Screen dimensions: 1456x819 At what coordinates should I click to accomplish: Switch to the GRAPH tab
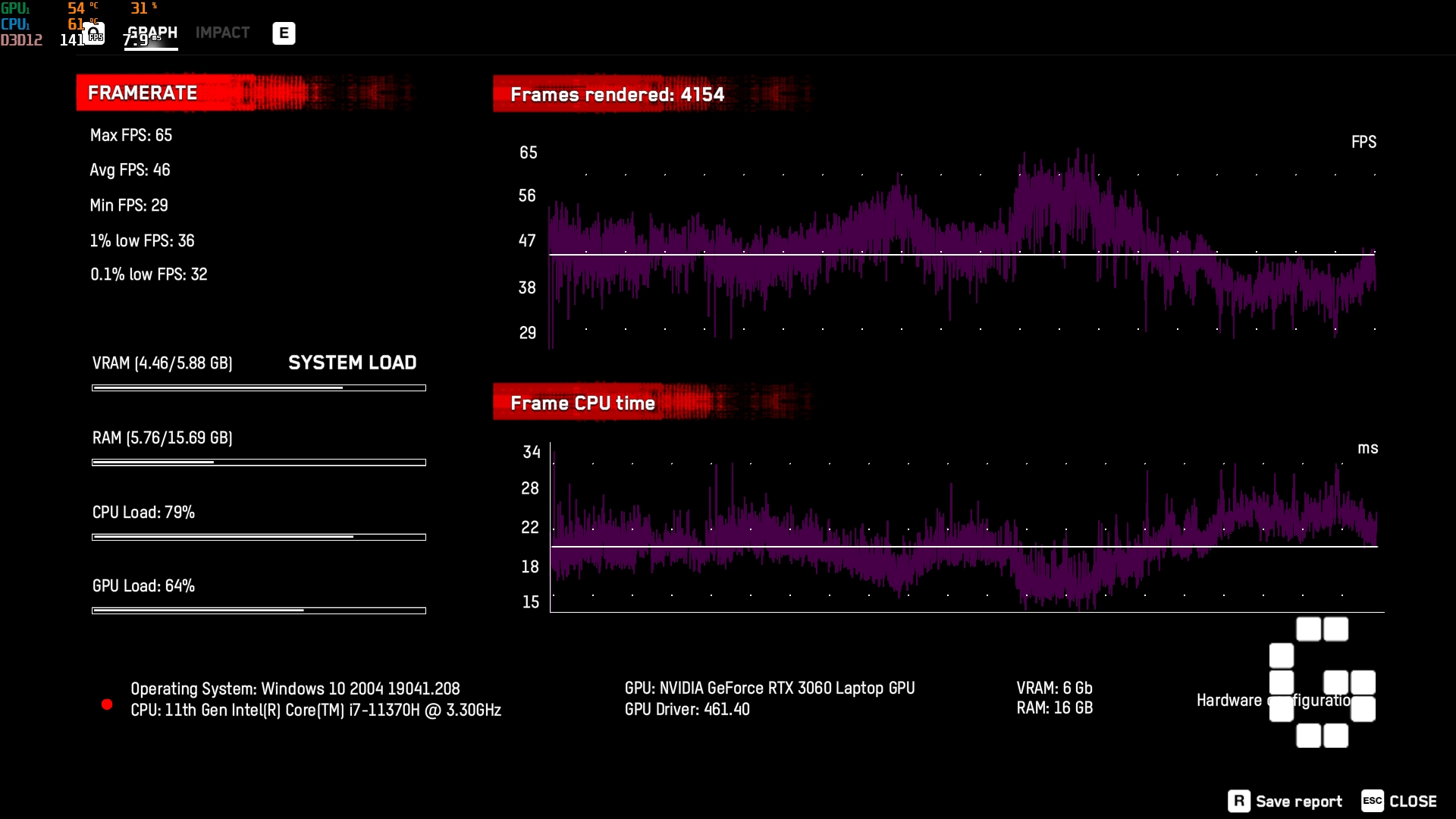(x=152, y=33)
